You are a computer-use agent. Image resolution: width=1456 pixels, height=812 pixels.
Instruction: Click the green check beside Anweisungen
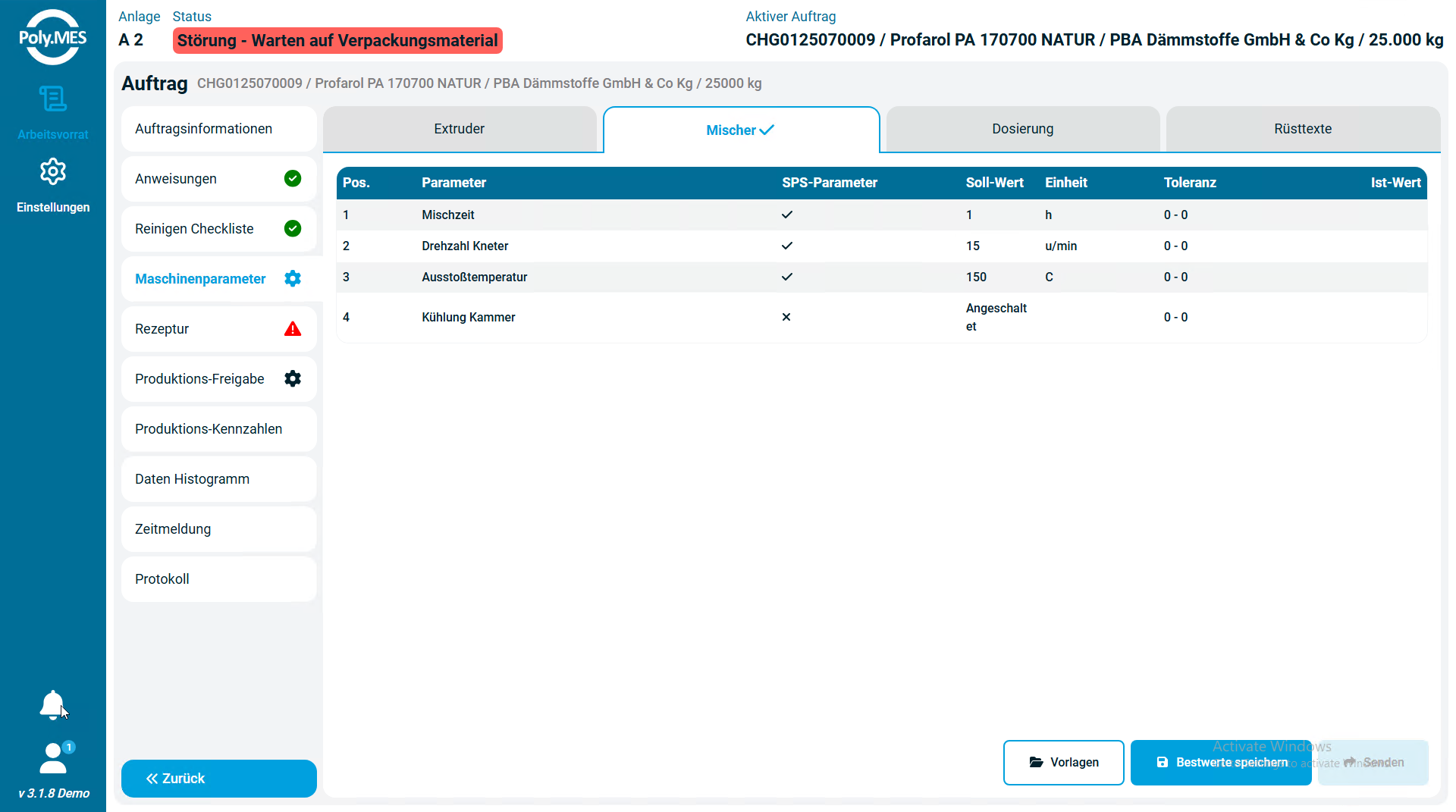(293, 178)
